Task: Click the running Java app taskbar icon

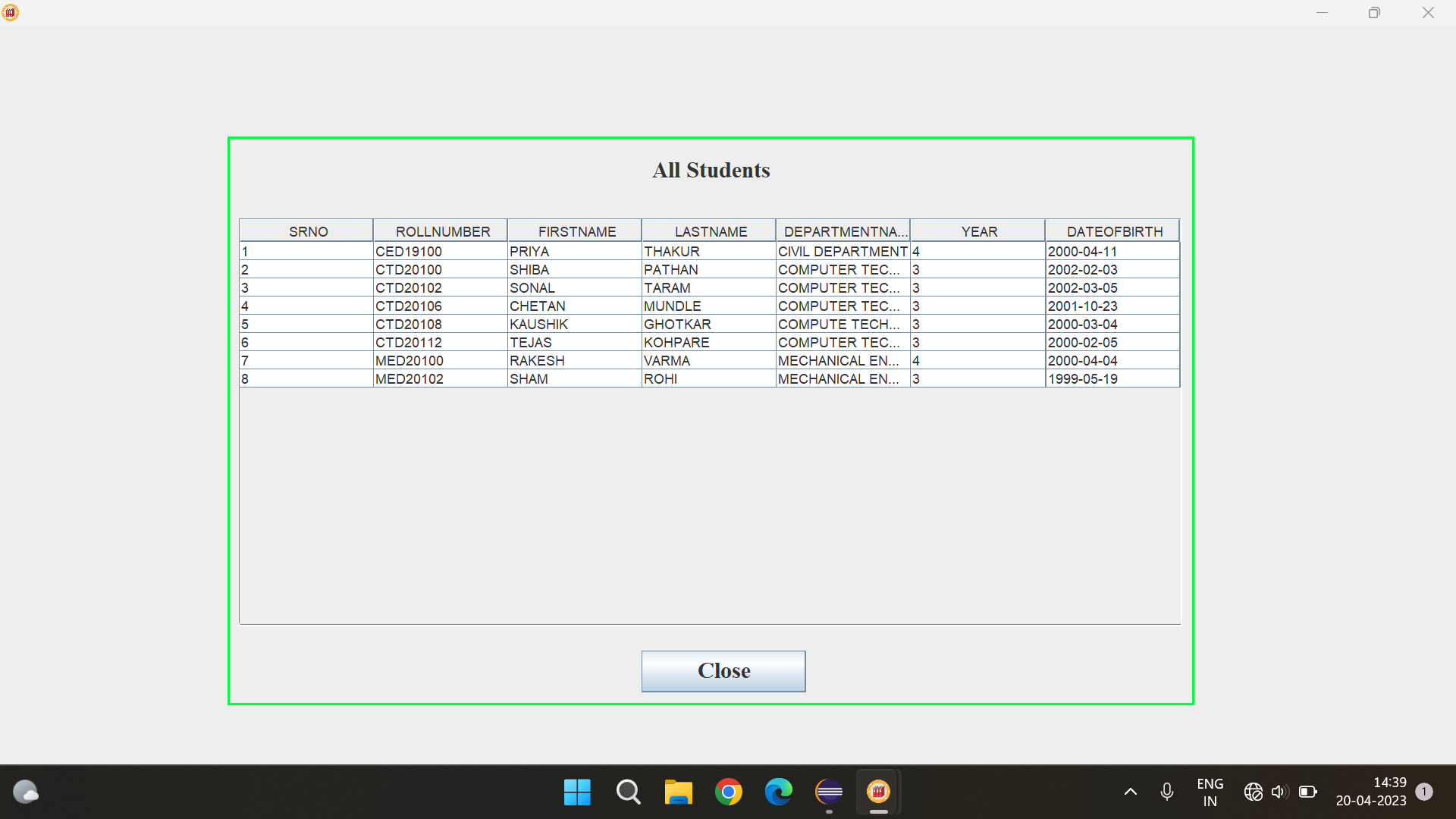Action: (878, 792)
